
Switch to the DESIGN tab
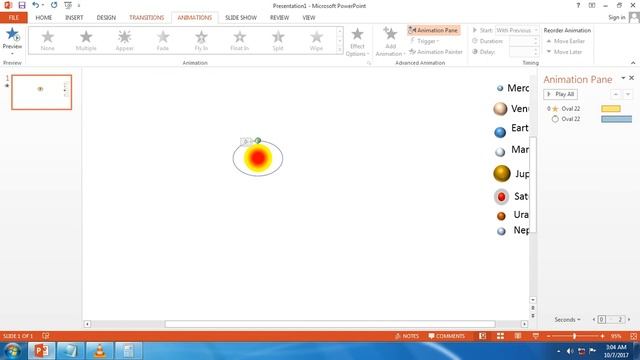106,18
